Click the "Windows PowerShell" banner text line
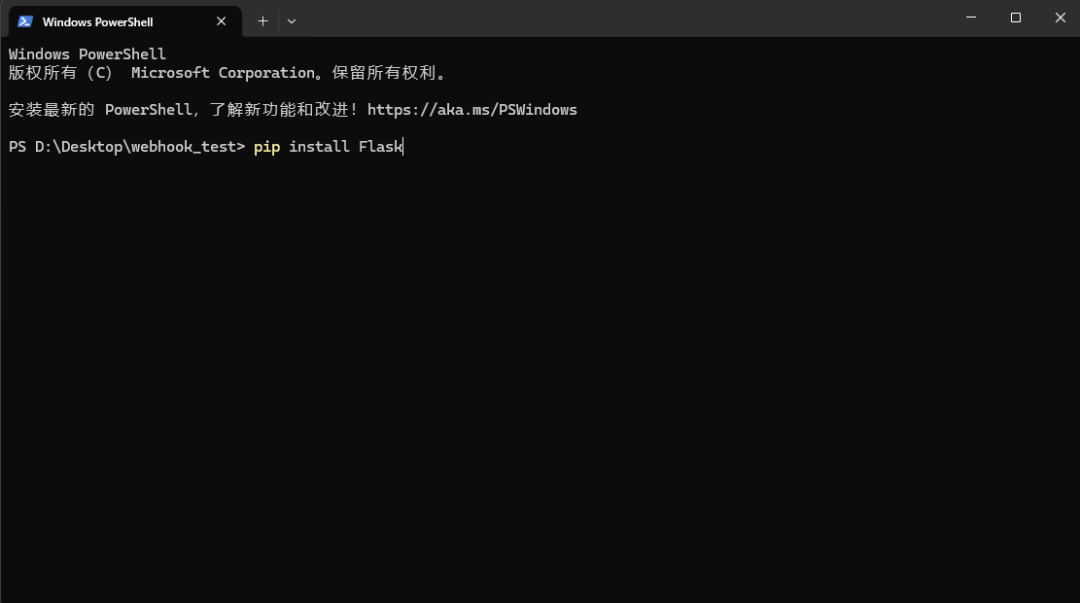1080x603 pixels. pyautogui.click(x=87, y=54)
